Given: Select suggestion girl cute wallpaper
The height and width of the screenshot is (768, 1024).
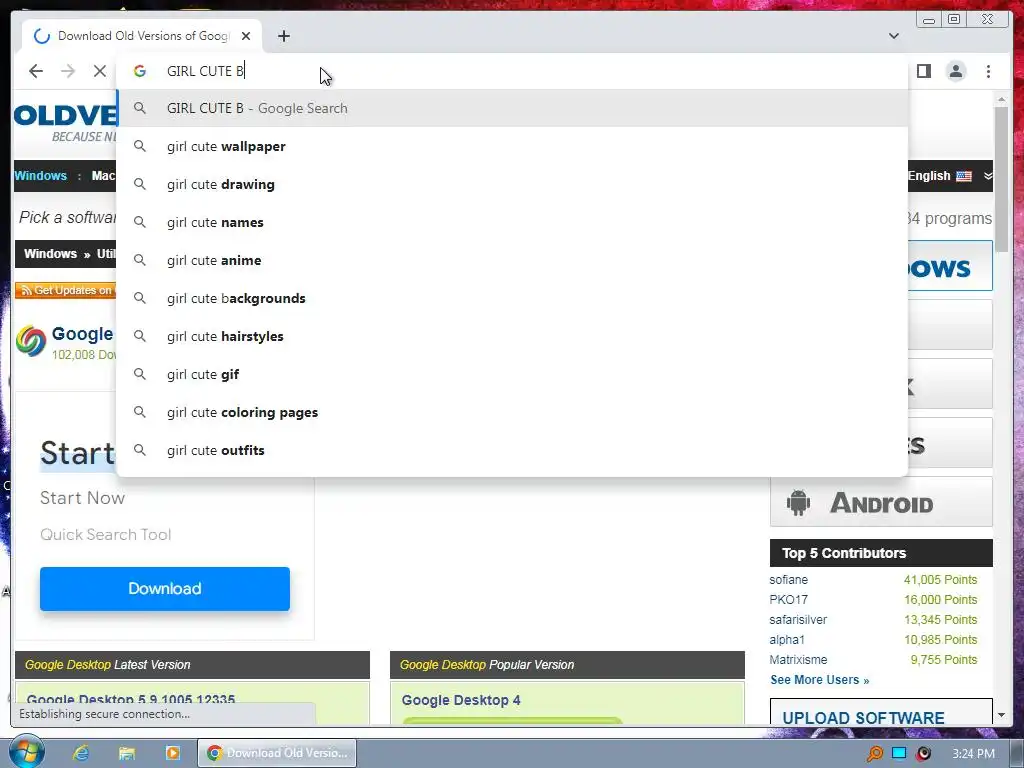Looking at the screenshot, I should (512, 146).
